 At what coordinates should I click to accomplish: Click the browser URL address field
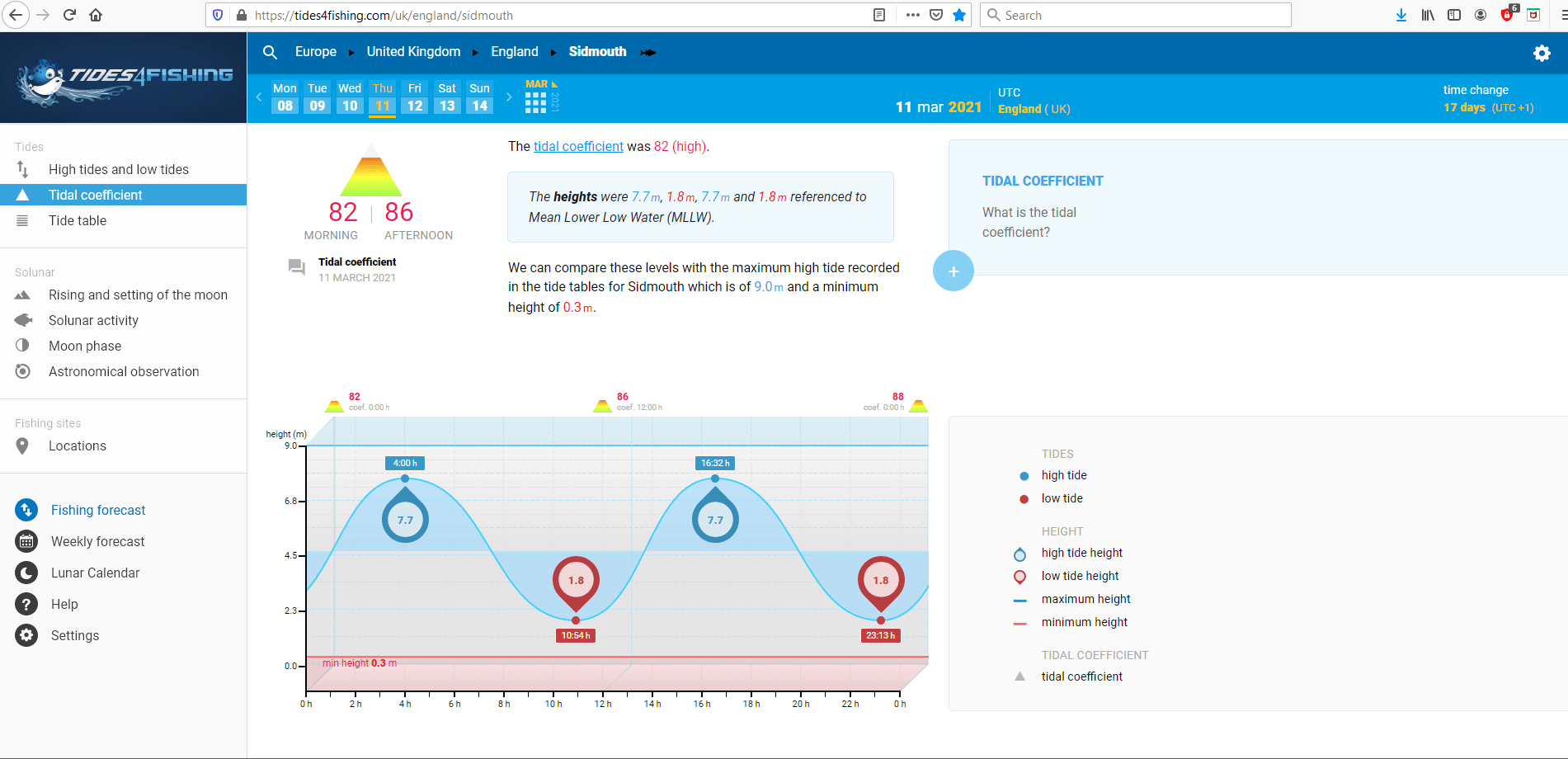553,15
